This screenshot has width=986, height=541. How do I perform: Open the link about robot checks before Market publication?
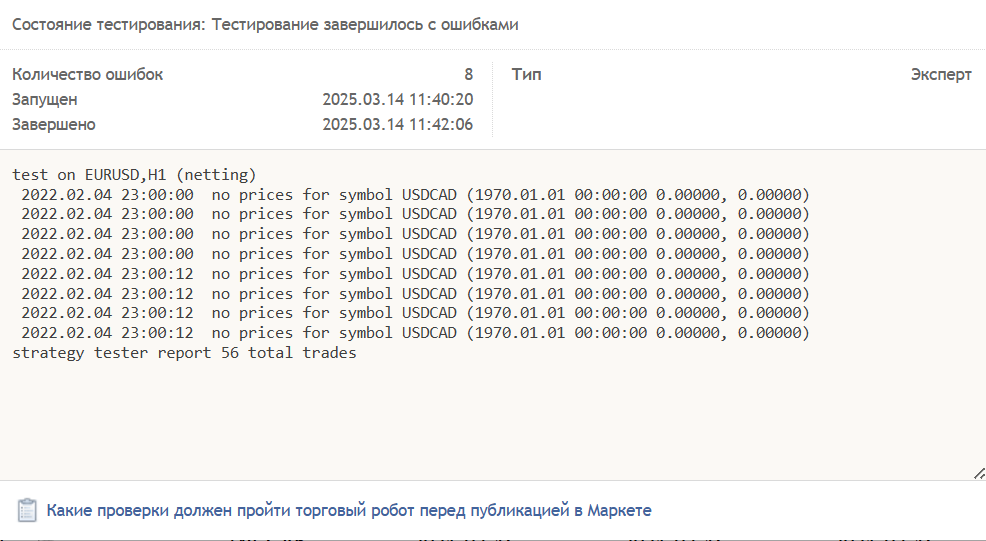(349, 510)
